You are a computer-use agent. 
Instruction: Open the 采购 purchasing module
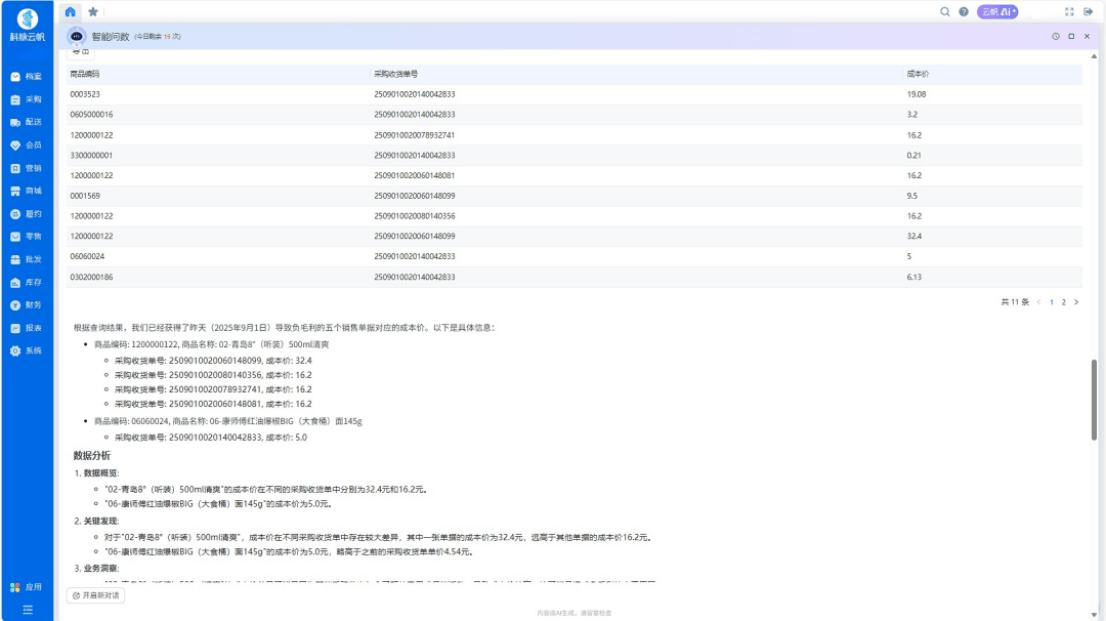pyautogui.click(x=26, y=99)
